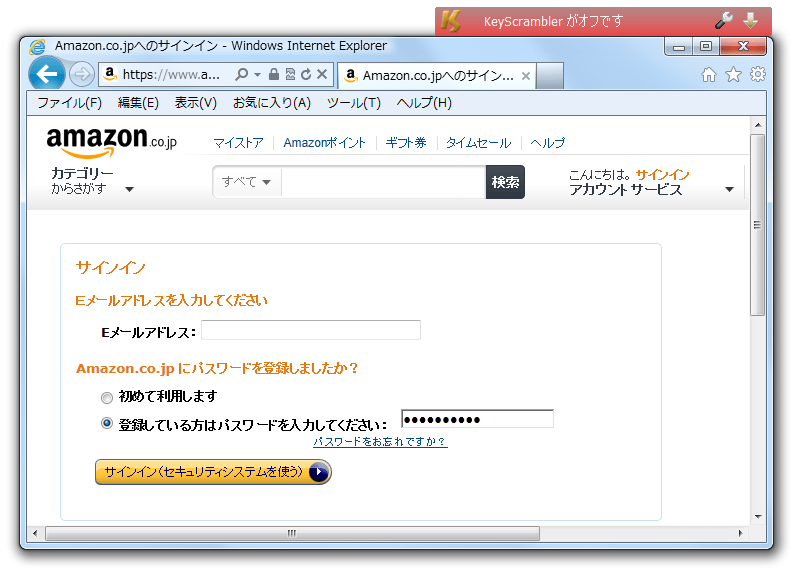
Task: Open the ヘルプ(H) menu
Action: (x=424, y=103)
